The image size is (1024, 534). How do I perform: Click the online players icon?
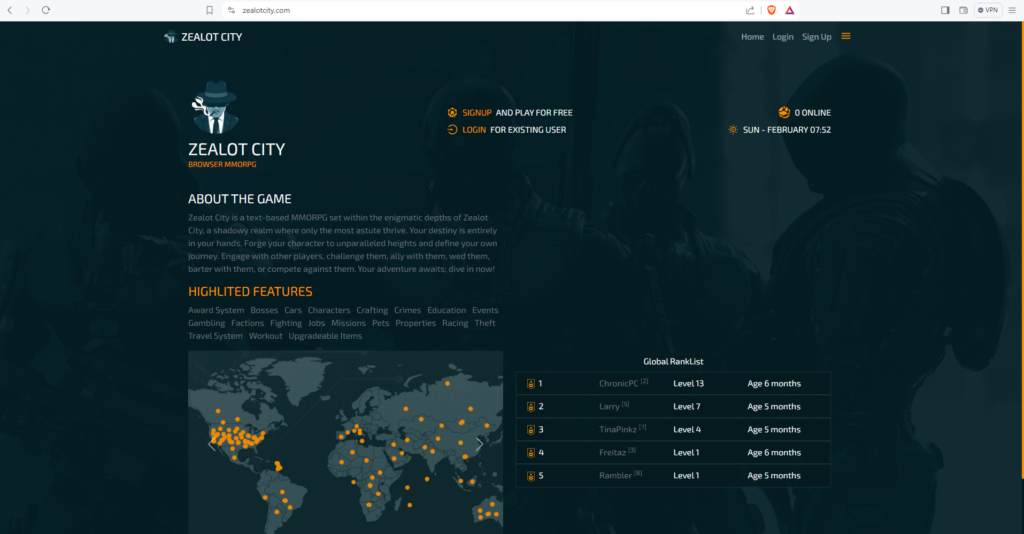784,112
